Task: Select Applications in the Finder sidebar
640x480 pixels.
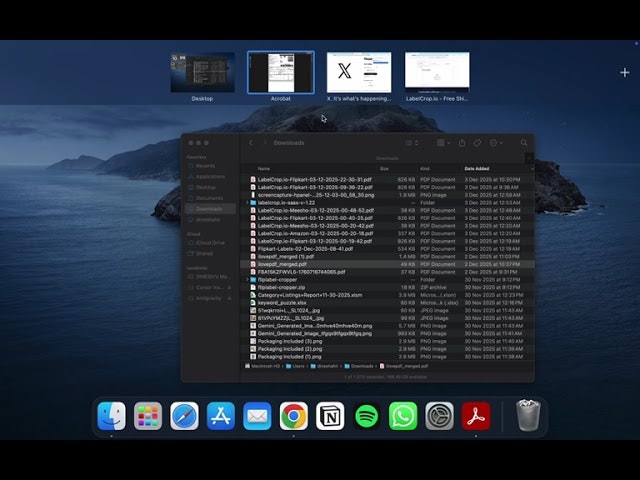Action: tap(210, 176)
